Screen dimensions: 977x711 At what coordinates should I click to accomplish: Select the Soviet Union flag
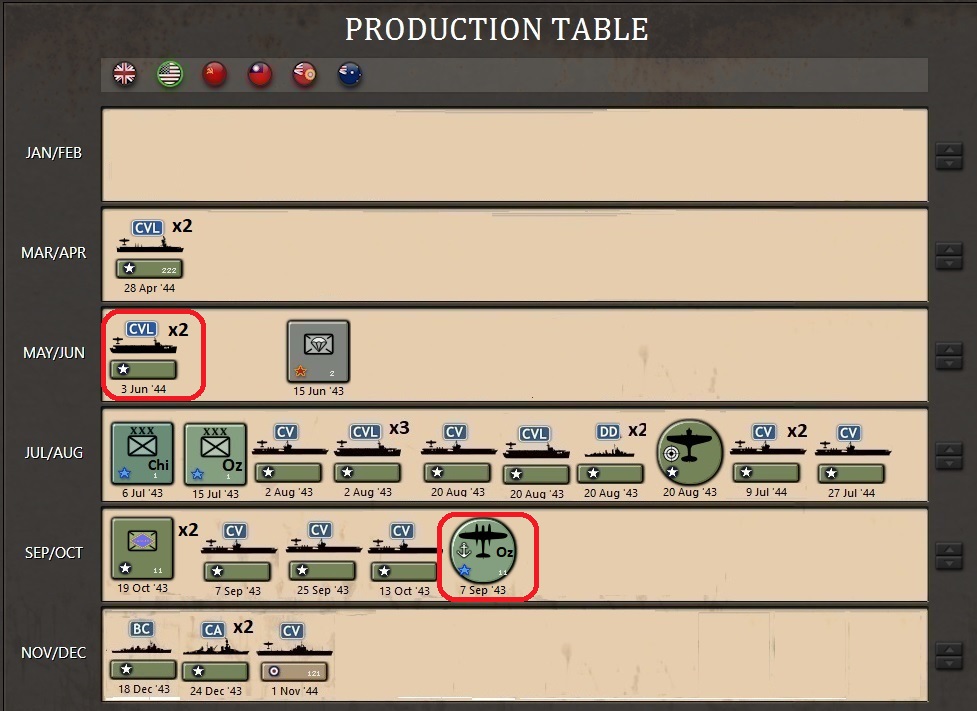click(x=214, y=74)
